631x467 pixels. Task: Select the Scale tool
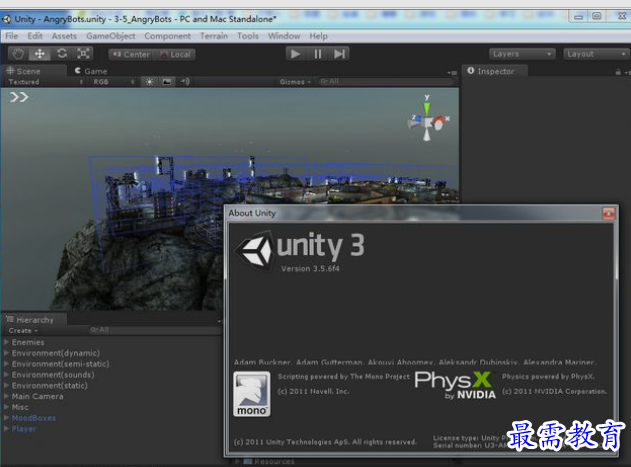83,54
